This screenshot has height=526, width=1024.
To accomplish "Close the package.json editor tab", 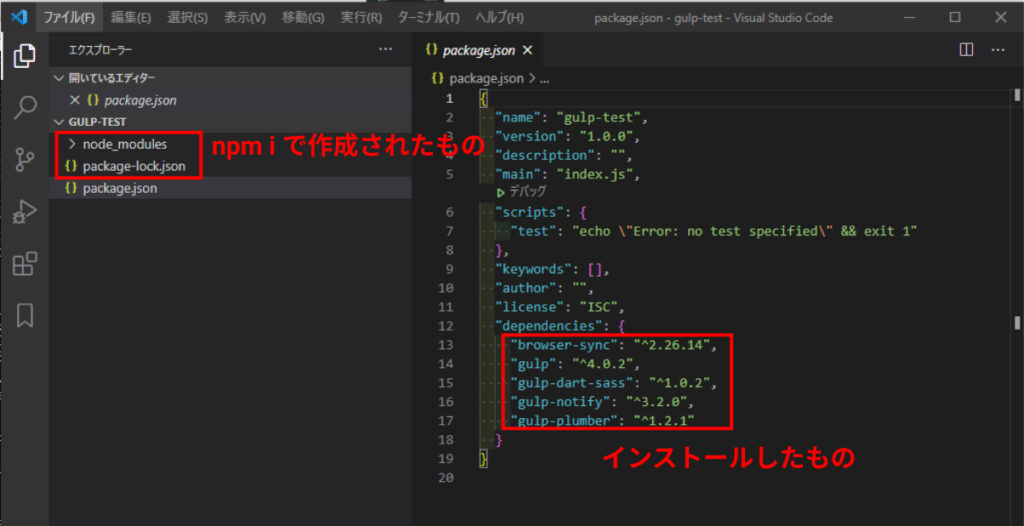I will (x=528, y=50).
